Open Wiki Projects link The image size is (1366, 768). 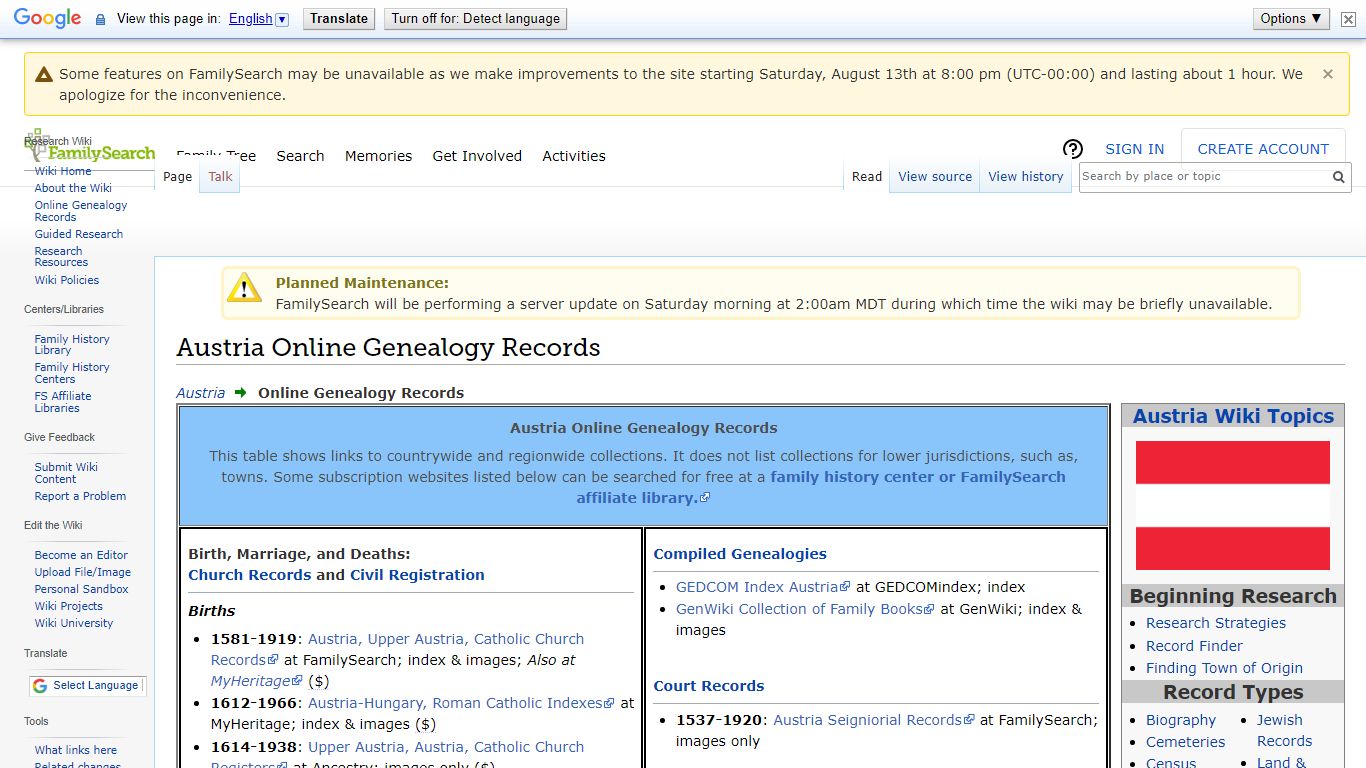pos(68,606)
